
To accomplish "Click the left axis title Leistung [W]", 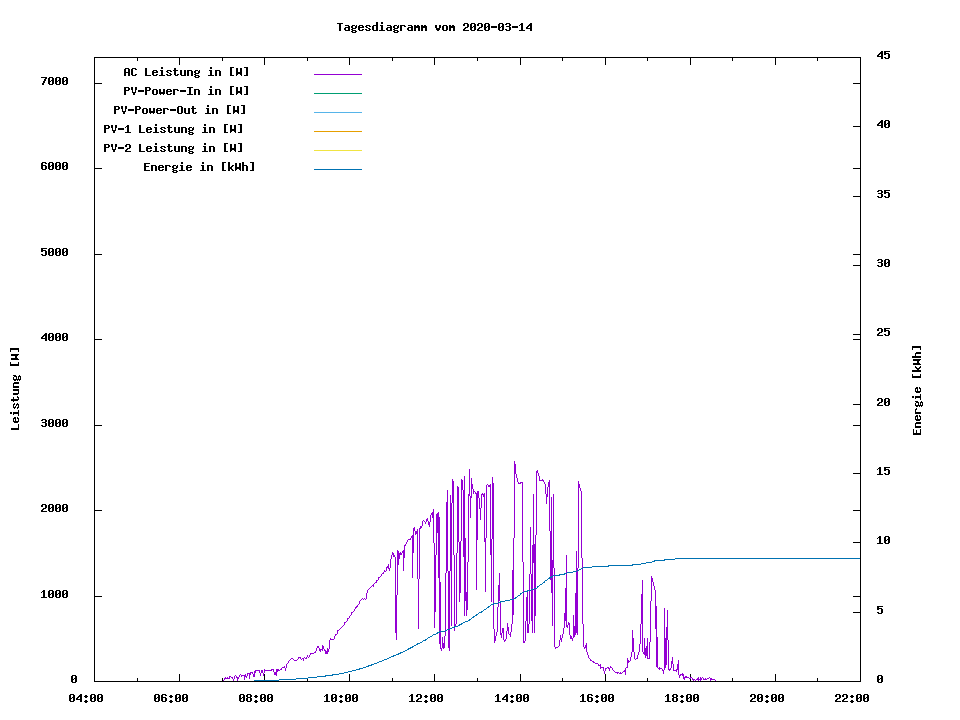I will click(15, 388).
